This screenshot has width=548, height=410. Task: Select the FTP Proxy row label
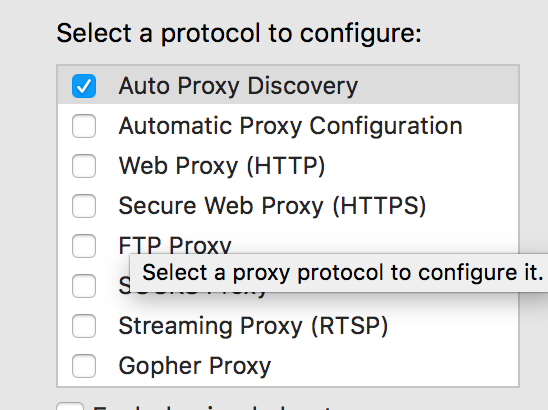175,244
